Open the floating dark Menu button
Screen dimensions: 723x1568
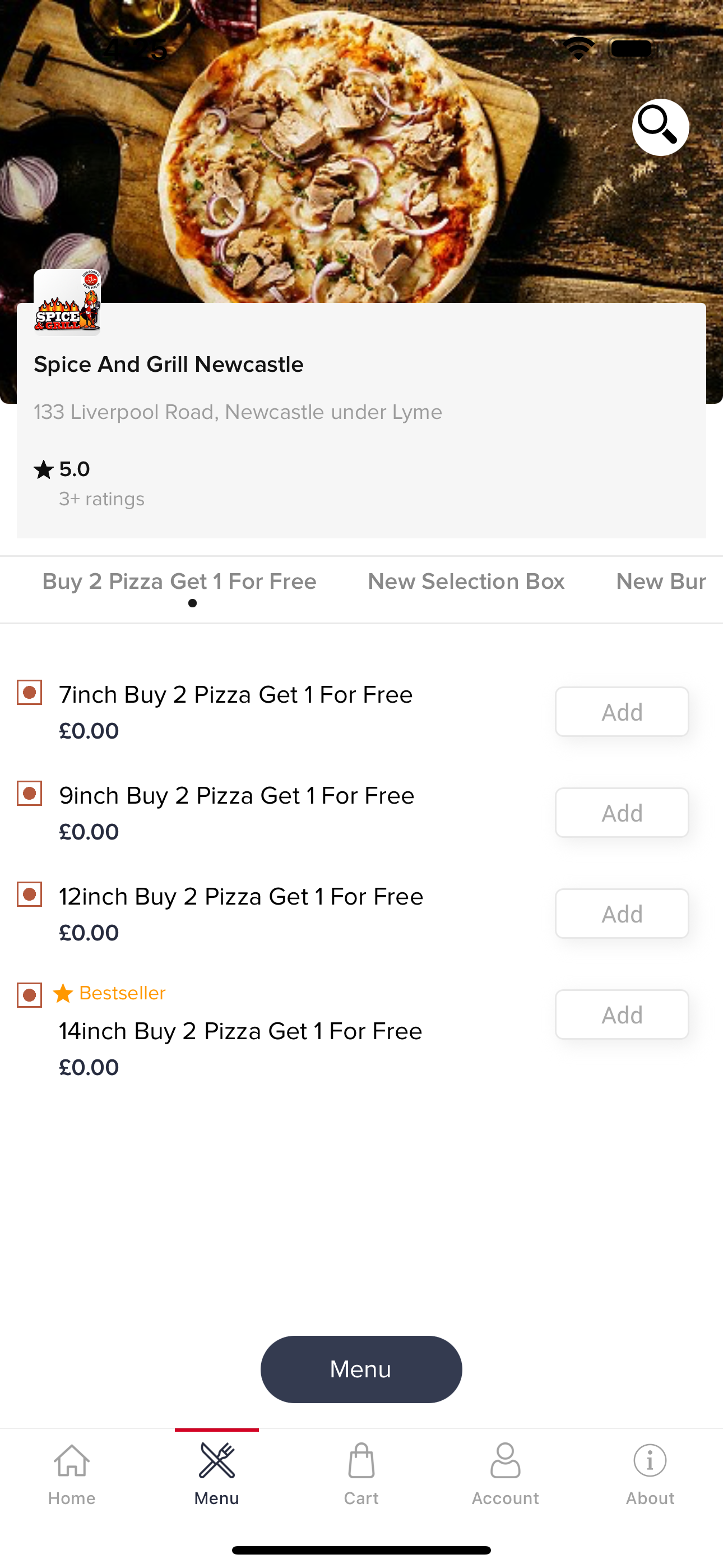(x=361, y=1369)
